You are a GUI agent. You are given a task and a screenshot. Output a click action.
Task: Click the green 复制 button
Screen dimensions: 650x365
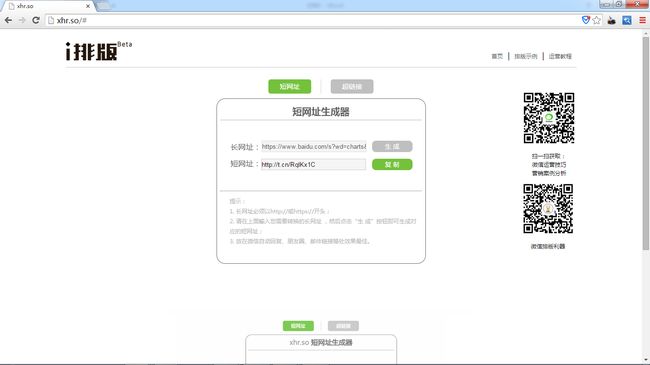point(392,164)
